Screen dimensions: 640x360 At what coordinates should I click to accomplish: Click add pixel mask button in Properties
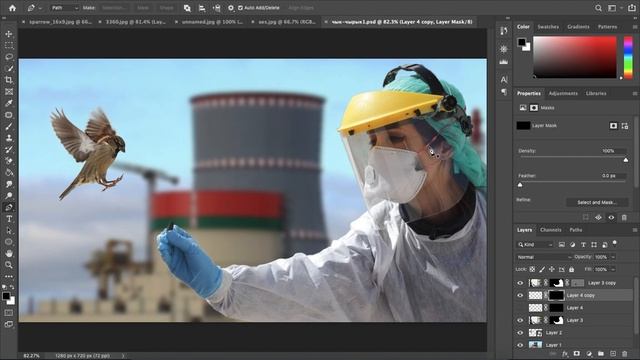613,126
